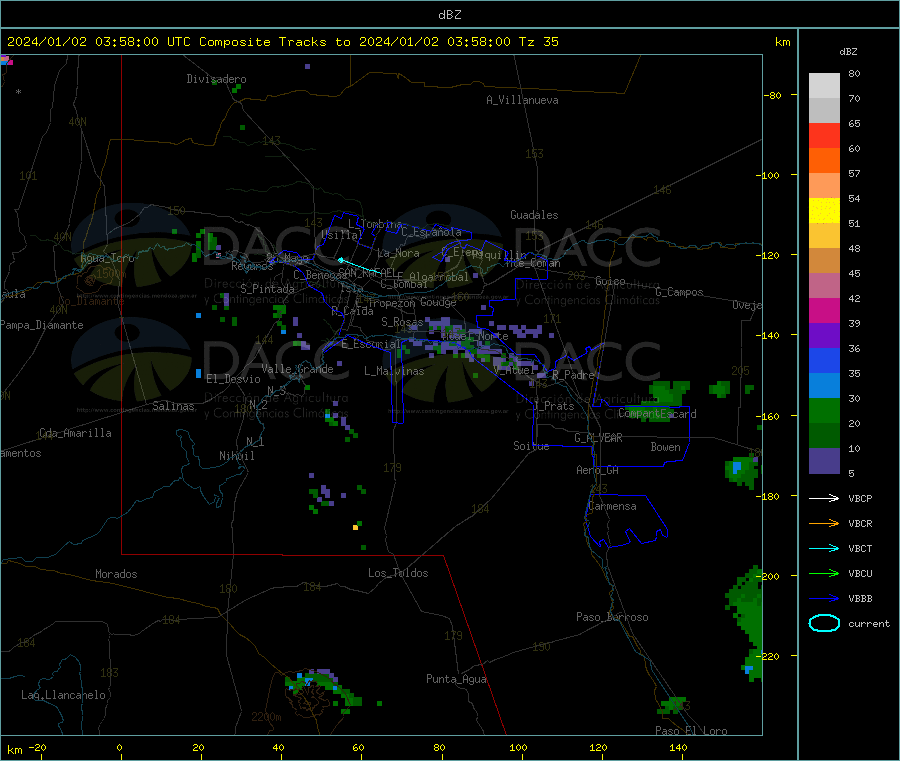This screenshot has height=761, width=900.
Task: Click the Pampa_Diamante place label
Action: click(x=42, y=325)
